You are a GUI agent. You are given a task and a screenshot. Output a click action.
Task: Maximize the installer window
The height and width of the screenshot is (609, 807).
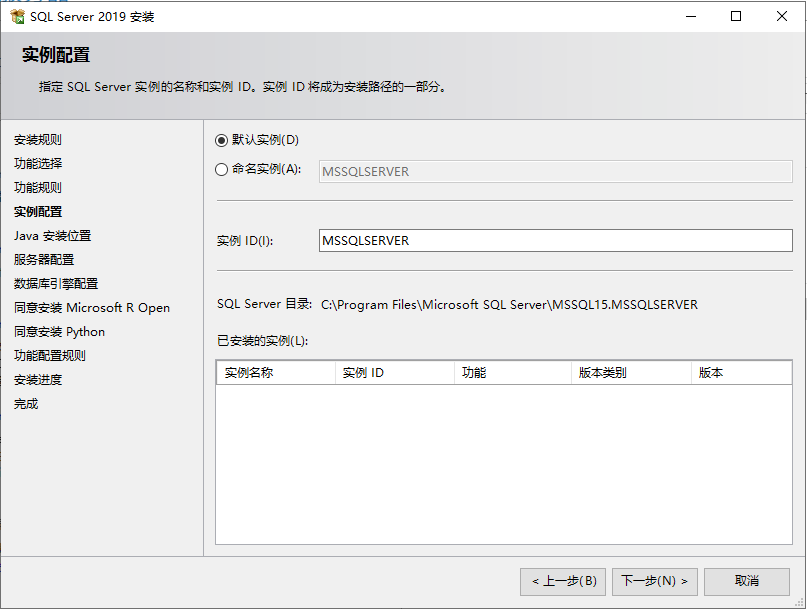[736, 16]
